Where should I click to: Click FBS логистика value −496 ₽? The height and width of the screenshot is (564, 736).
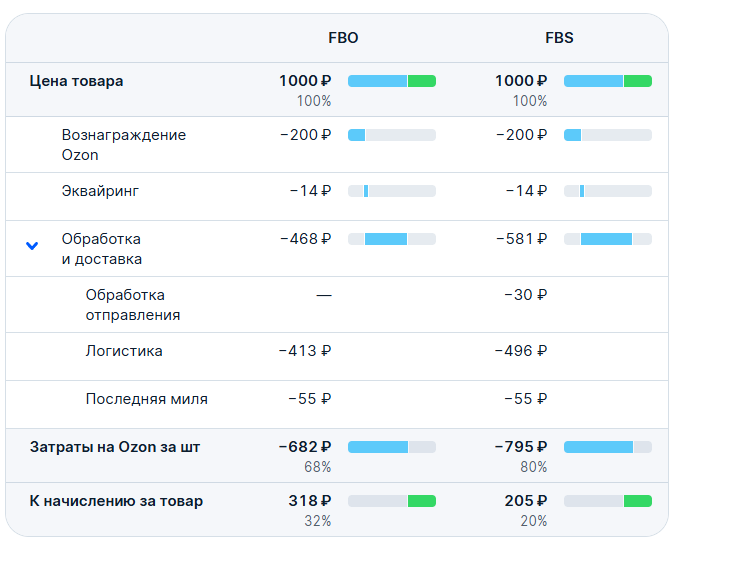tap(521, 351)
